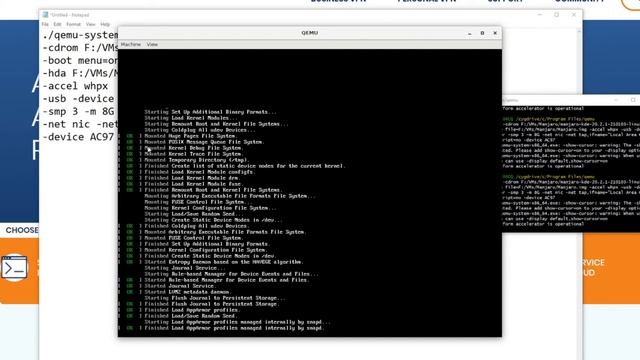
Task: Click the QEMU title bar
Action: point(309,33)
